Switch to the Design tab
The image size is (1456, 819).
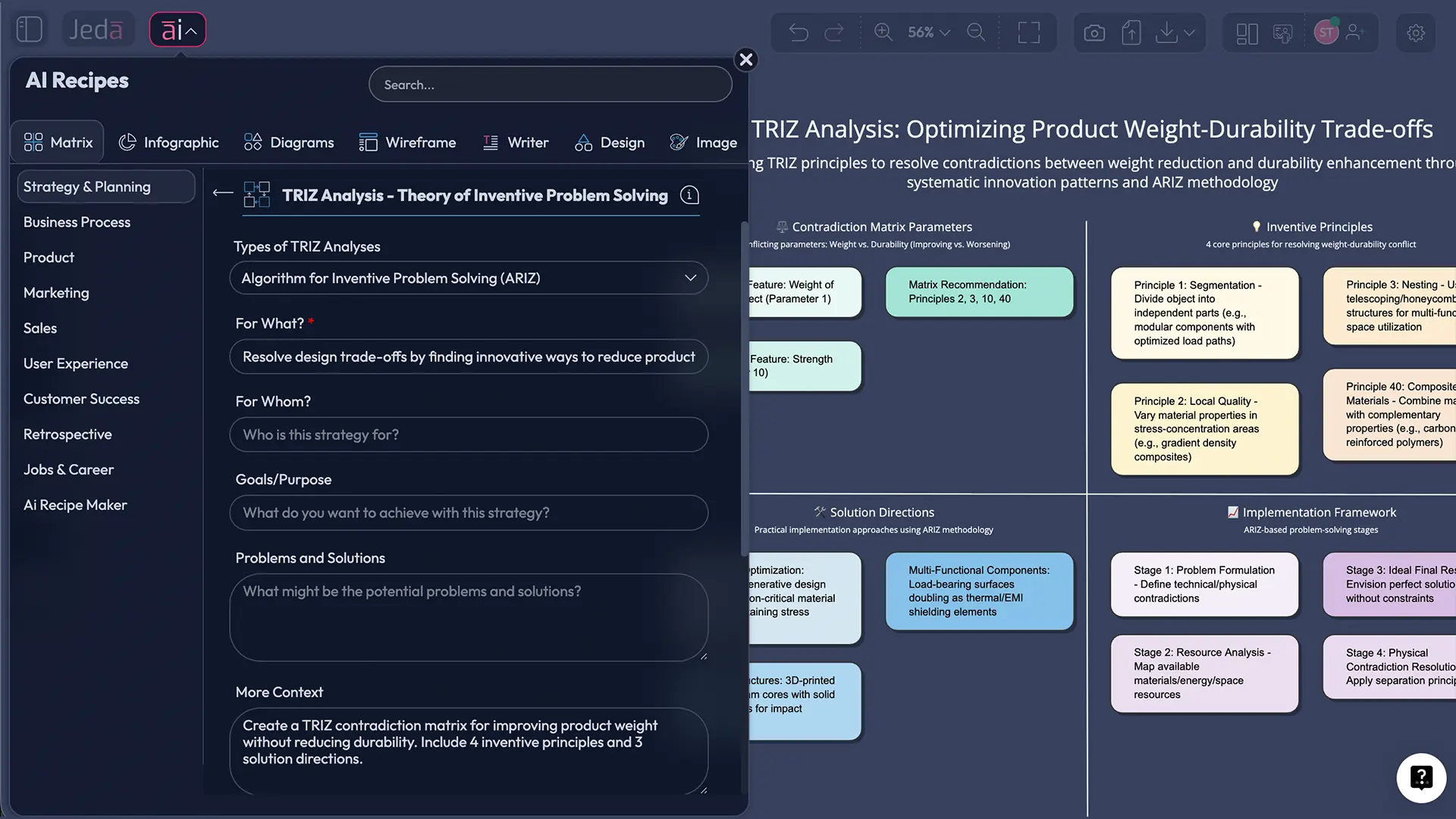coord(610,142)
